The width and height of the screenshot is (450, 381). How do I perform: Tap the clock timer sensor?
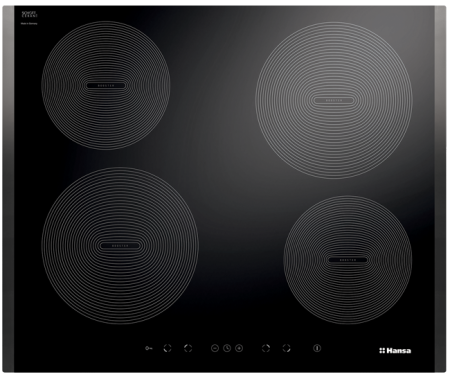pos(227,348)
